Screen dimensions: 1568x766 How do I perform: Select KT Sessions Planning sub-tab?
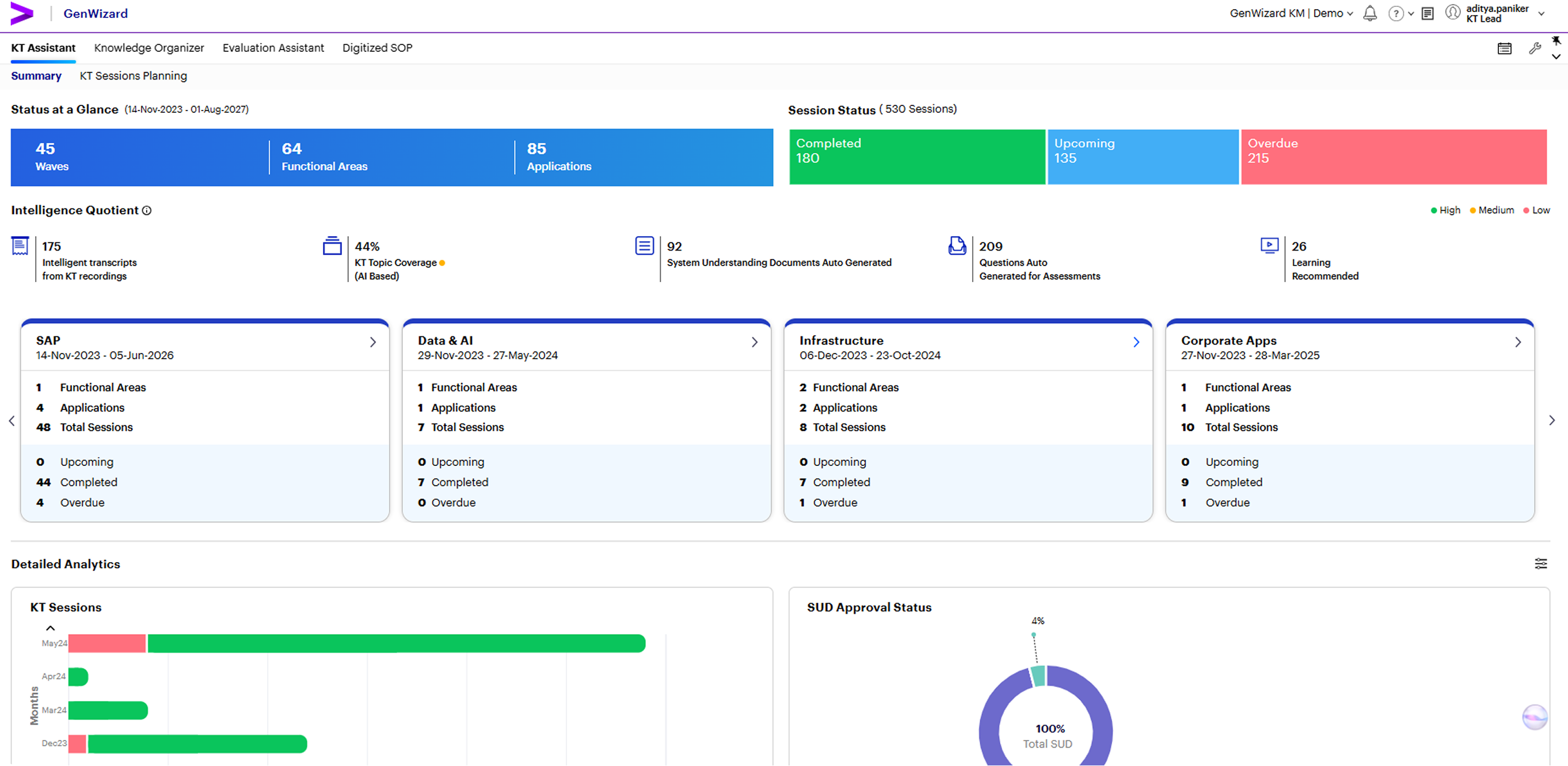pos(134,76)
